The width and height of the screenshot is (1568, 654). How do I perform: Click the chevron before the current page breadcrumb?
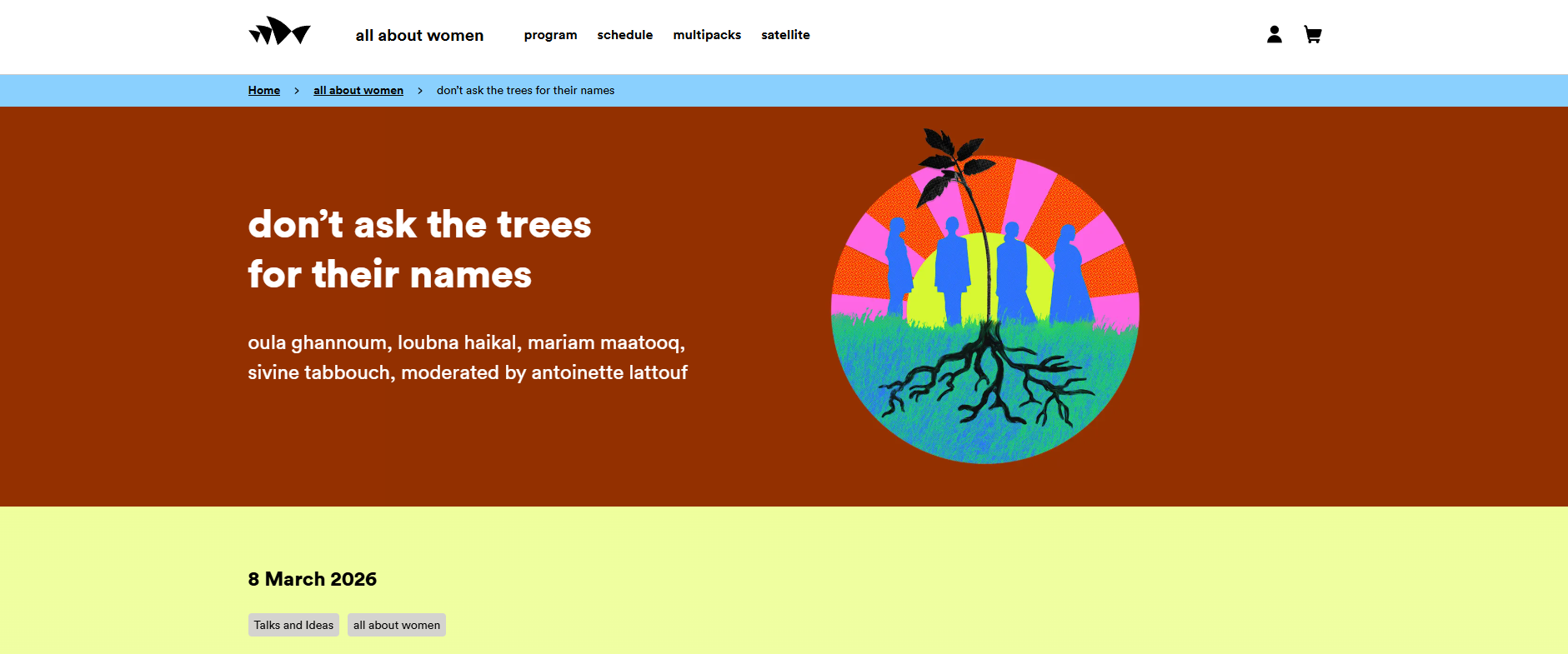420,91
